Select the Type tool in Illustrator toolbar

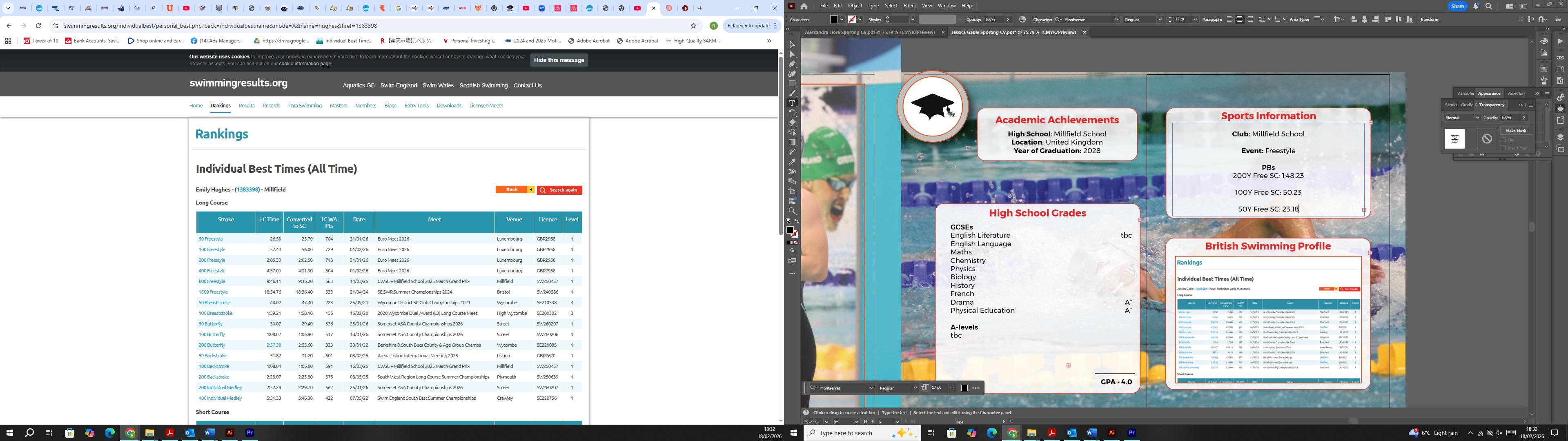pos(792,103)
